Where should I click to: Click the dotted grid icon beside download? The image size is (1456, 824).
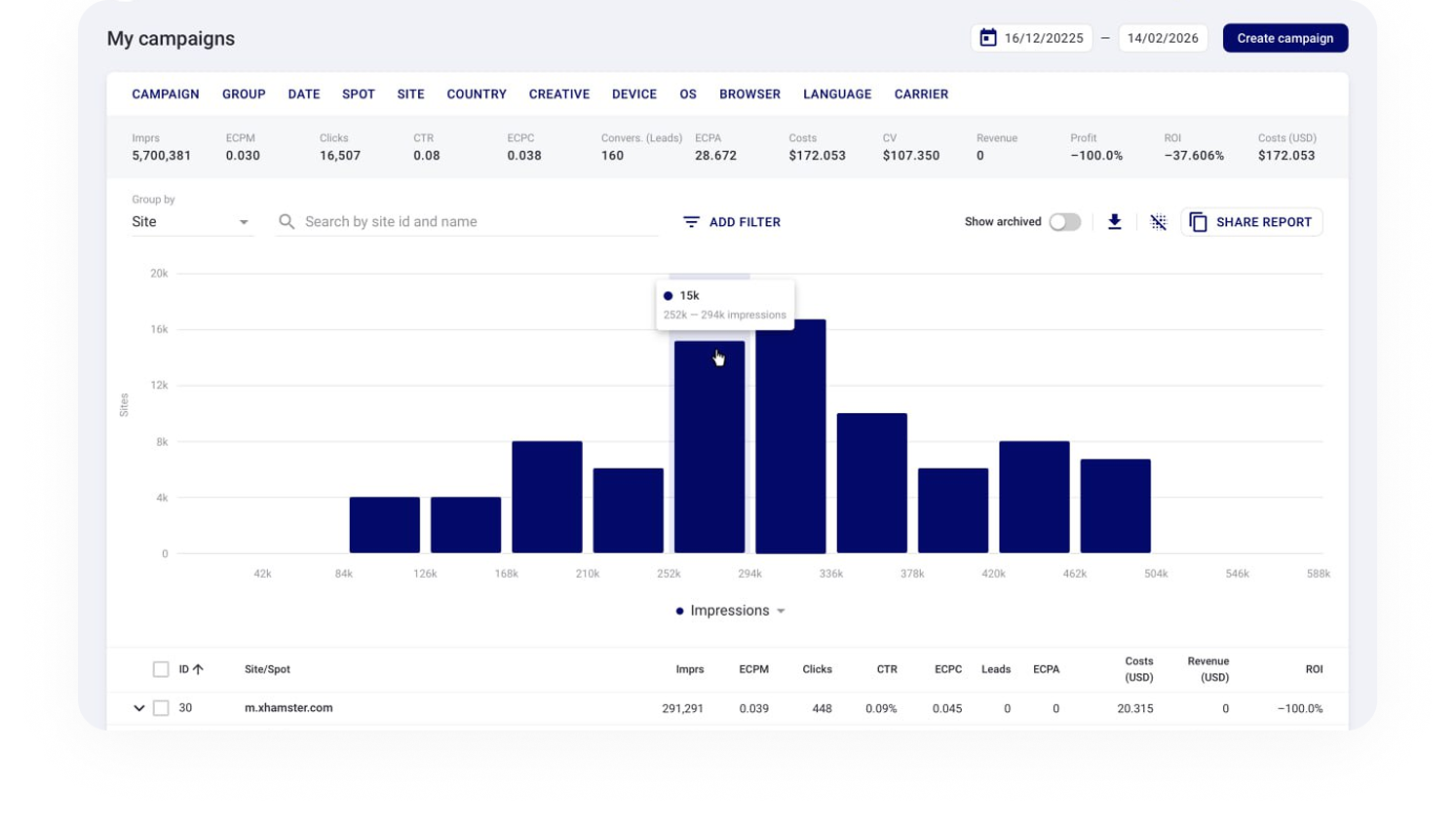click(1158, 222)
